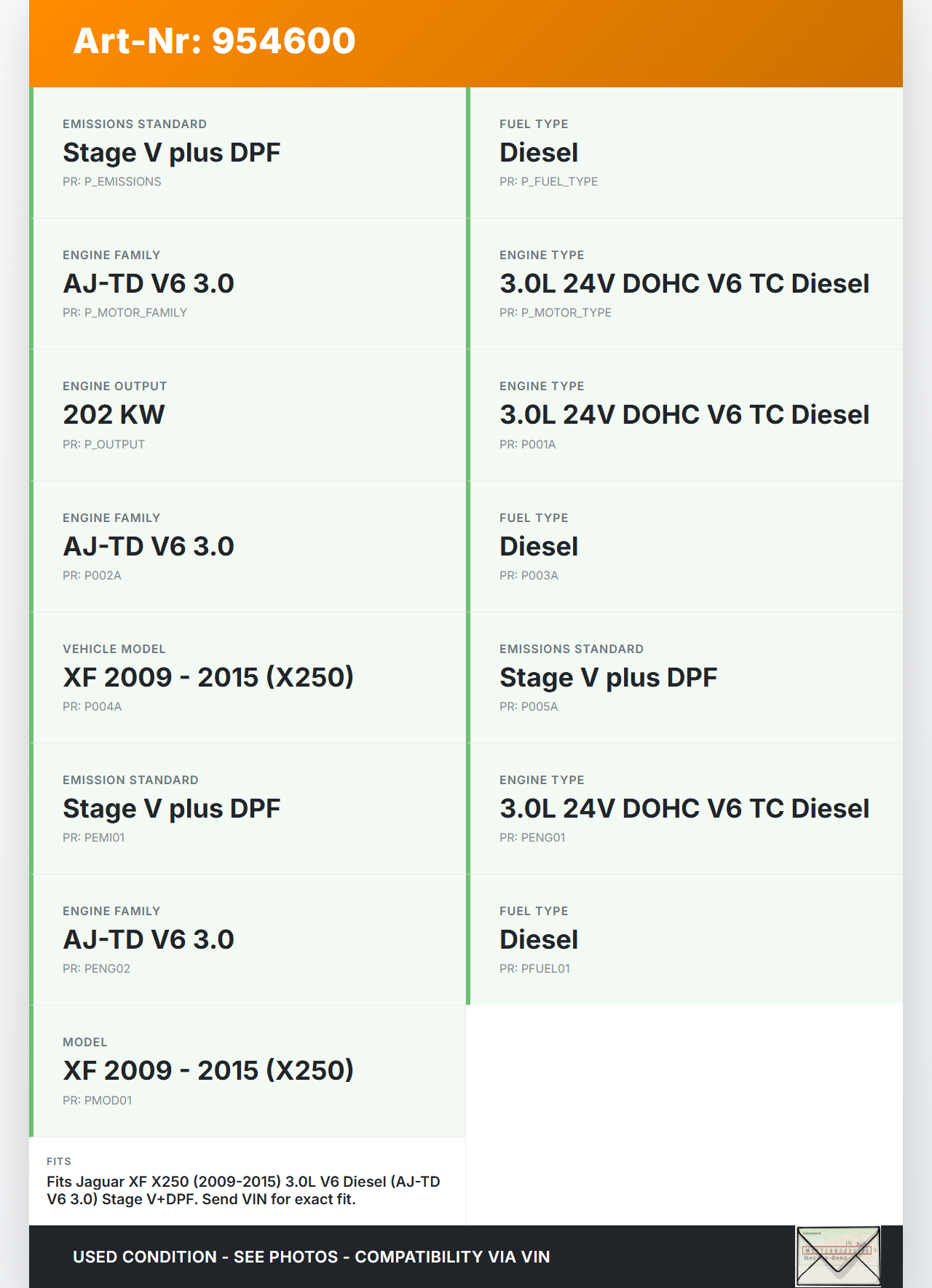The height and width of the screenshot is (1288, 932).
Task: Click the emission standard card coded PEMI01
Action: click(x=248, y=808)
